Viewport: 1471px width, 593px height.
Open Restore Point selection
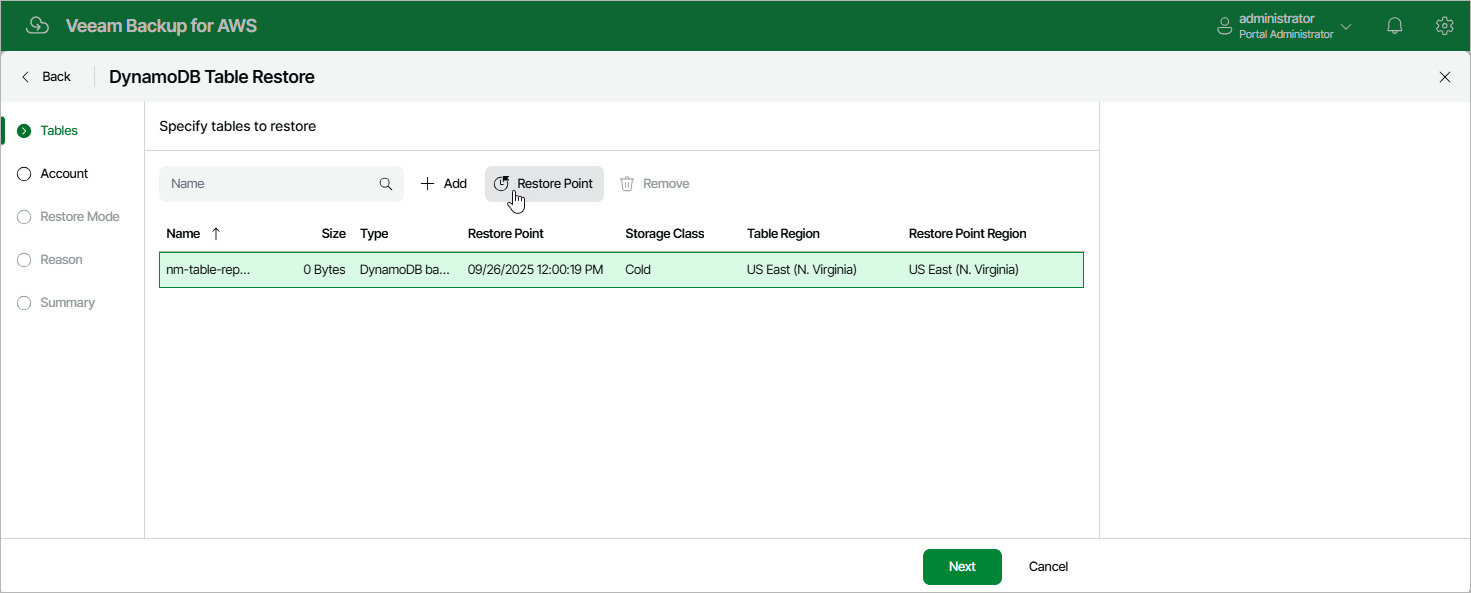click(544, 184)
